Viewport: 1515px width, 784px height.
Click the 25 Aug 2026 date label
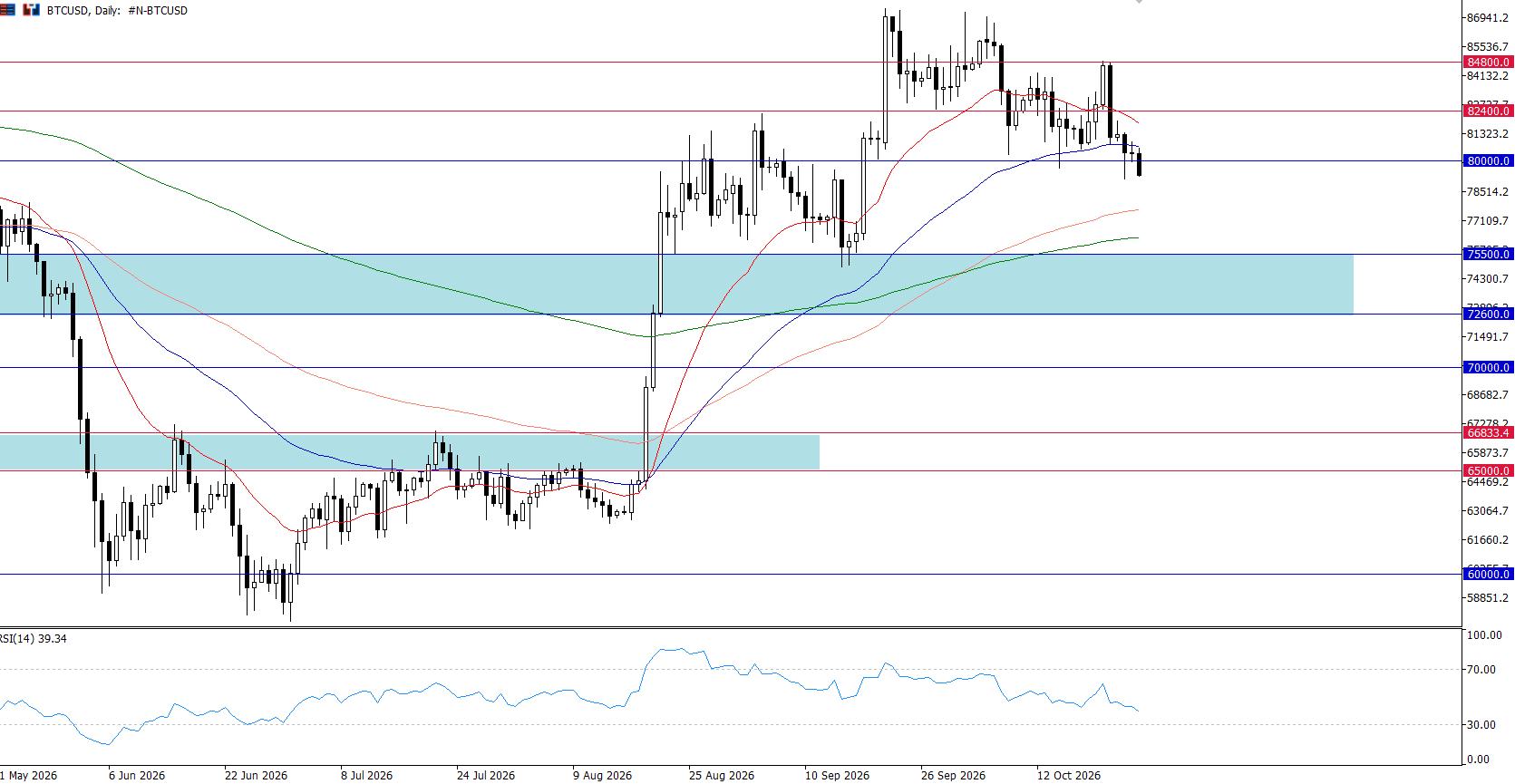click(x=722, y=776)
